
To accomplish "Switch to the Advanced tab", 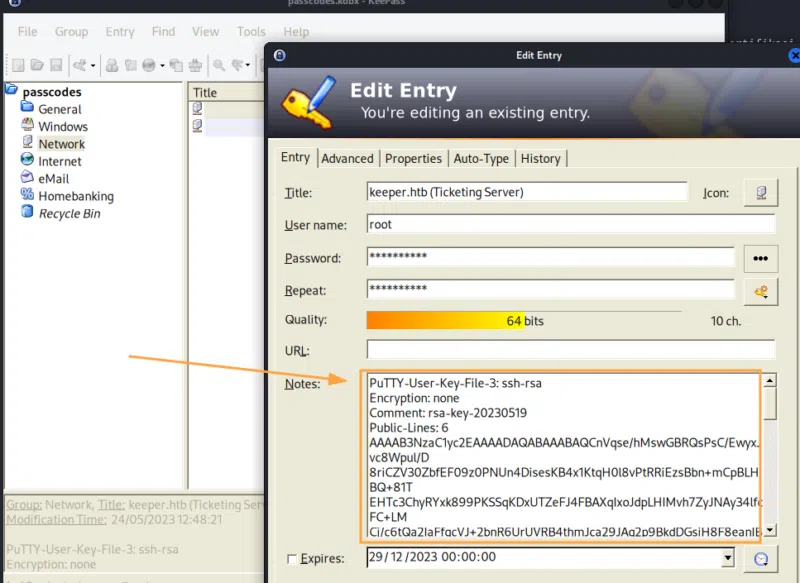I will pos(347,159).
